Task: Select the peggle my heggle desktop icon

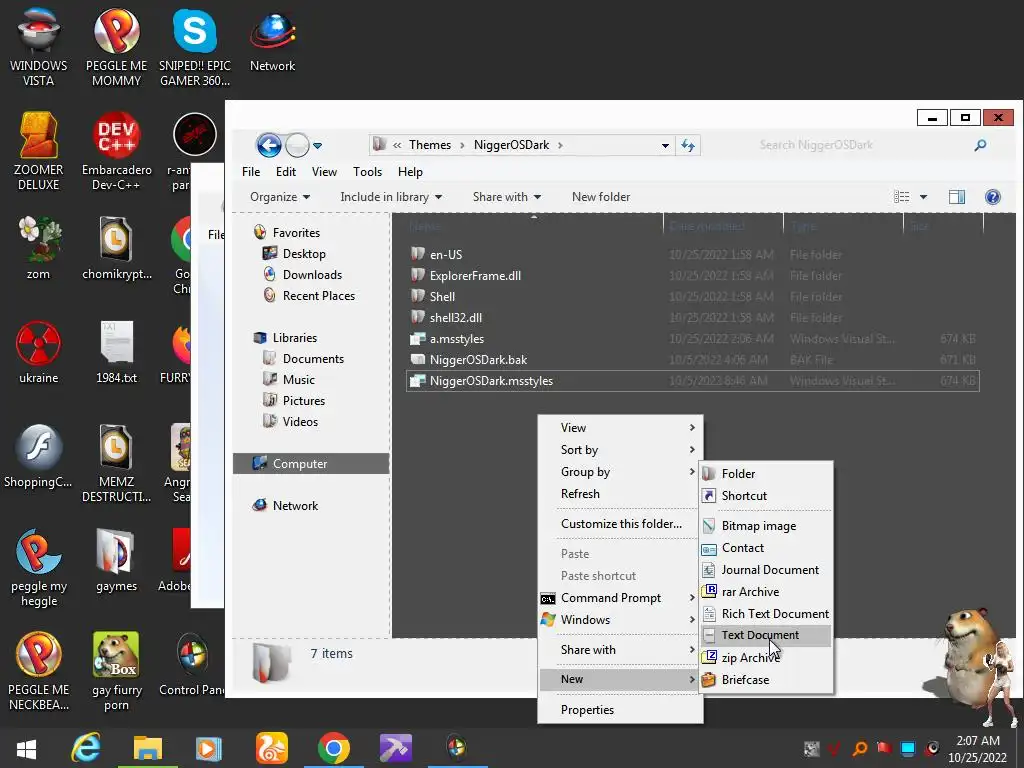Action: pos(39,568)
